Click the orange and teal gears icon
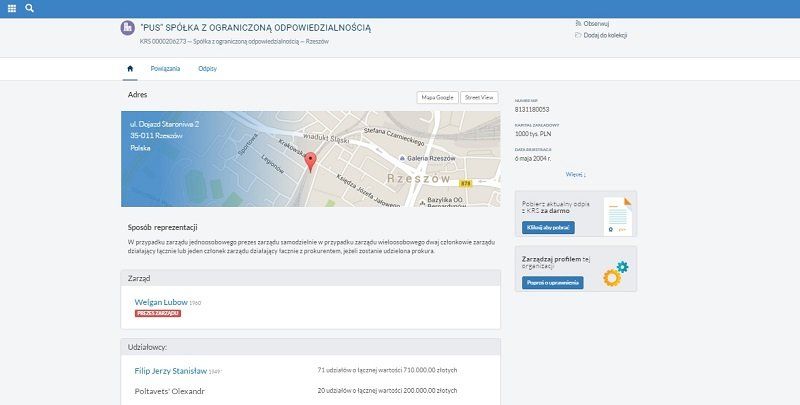Image resolution: width=800 pixels, height=405 pixels. (x=616, y=271)
